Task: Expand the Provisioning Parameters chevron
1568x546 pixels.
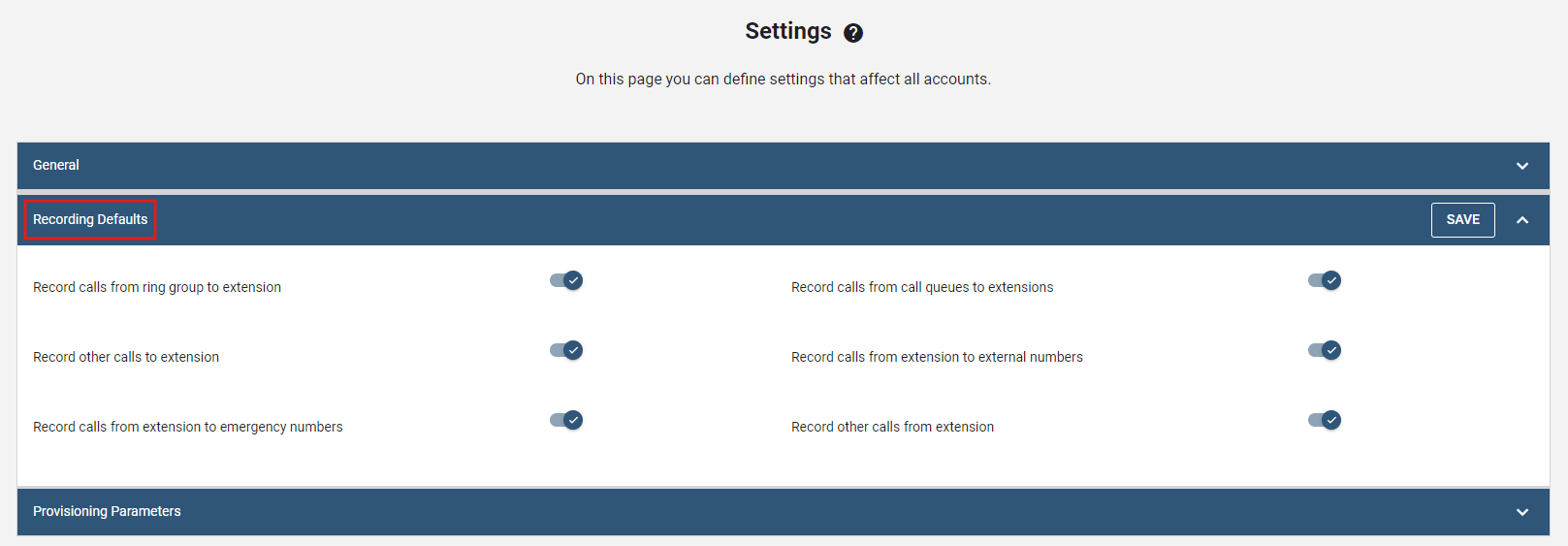Action: click(1522, 512)
